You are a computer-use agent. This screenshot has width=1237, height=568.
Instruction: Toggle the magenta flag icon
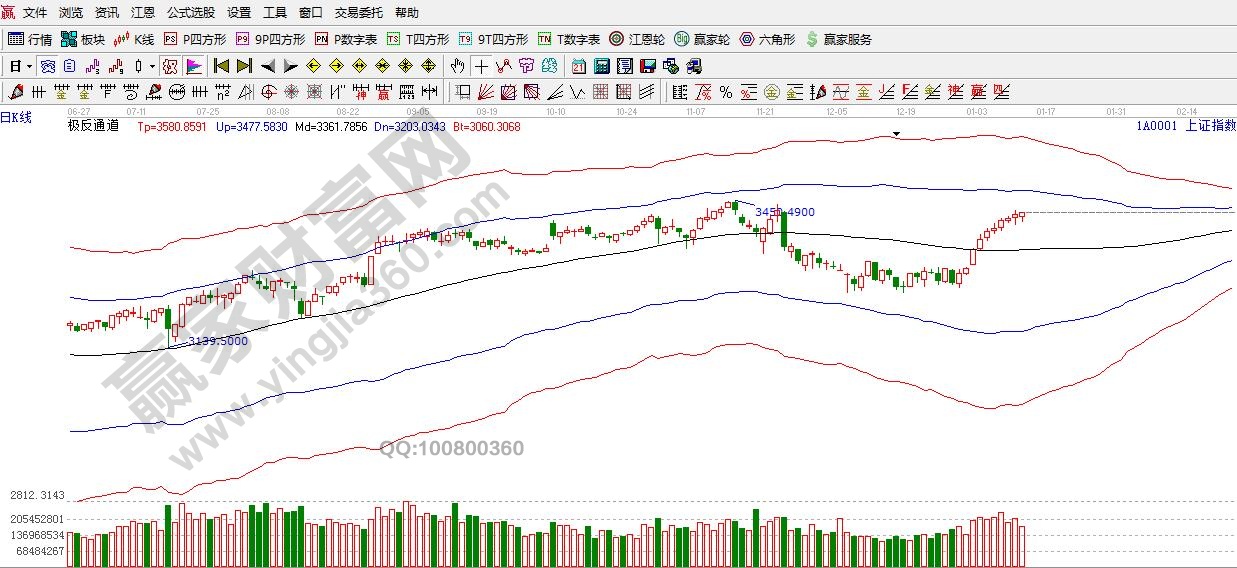pyautogui.click(x=194, y=67)
